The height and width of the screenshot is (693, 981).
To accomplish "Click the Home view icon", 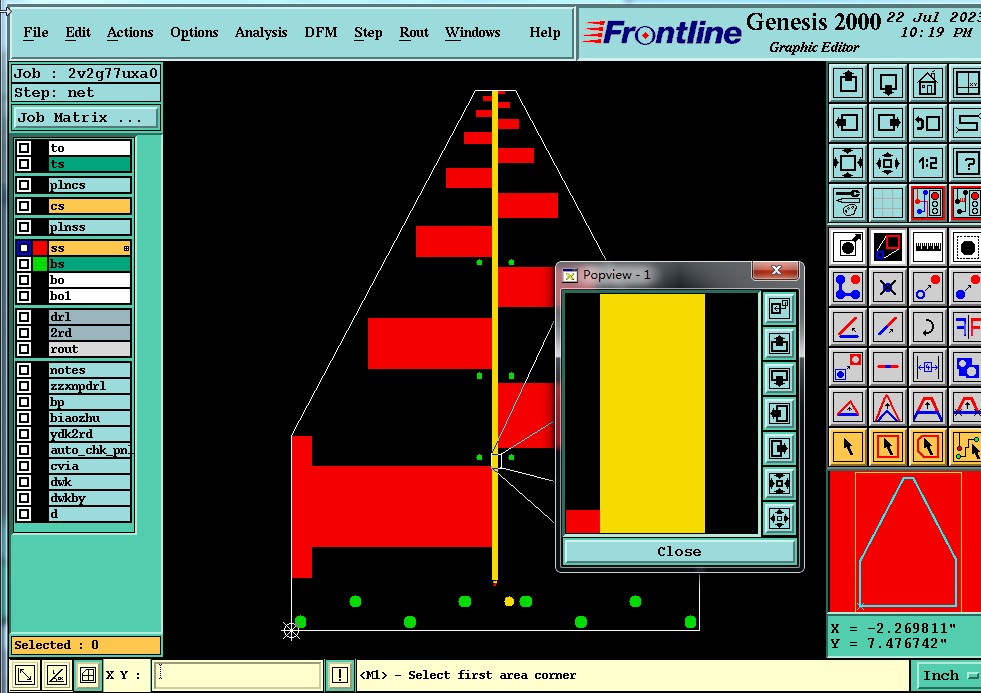I will 927,83.
